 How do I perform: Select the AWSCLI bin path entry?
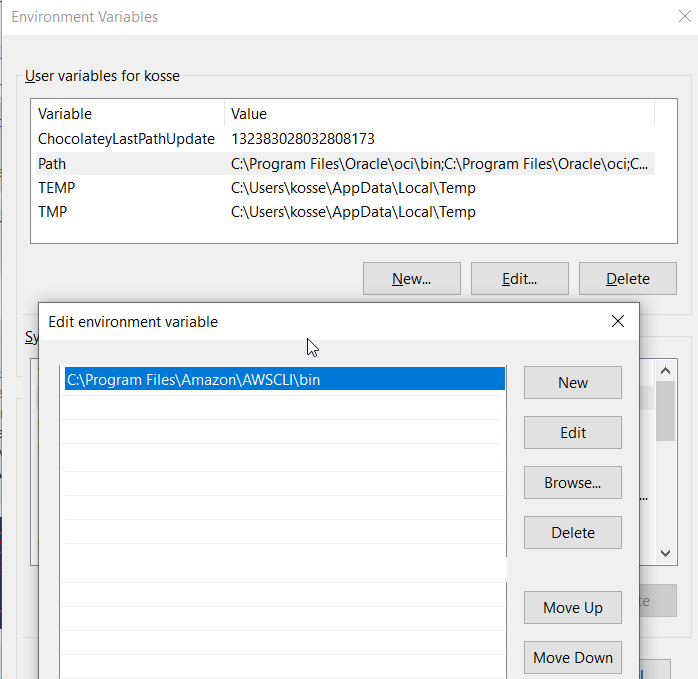point(284,379)
